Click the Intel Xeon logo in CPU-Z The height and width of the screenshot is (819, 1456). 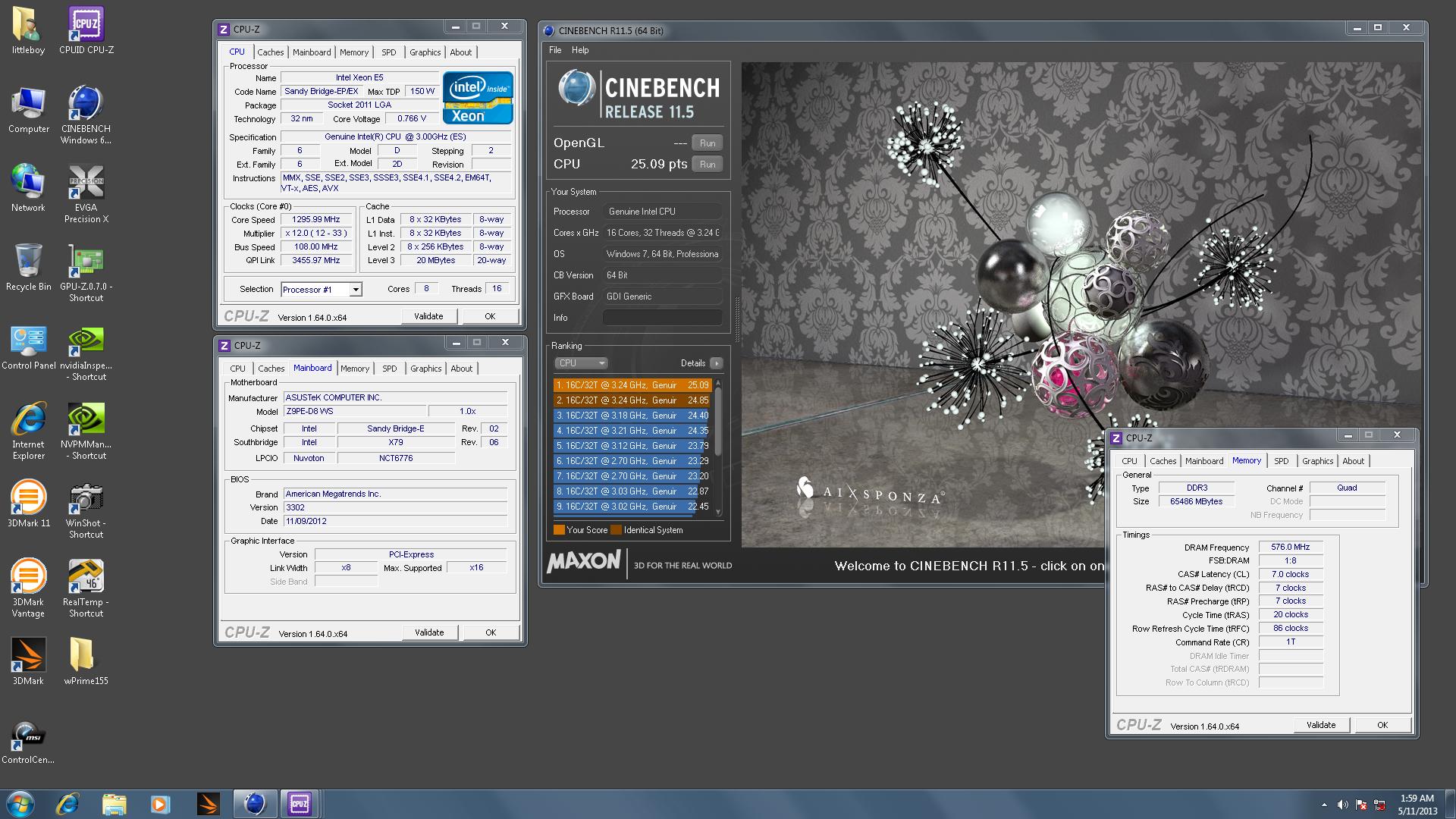[478, 98]
